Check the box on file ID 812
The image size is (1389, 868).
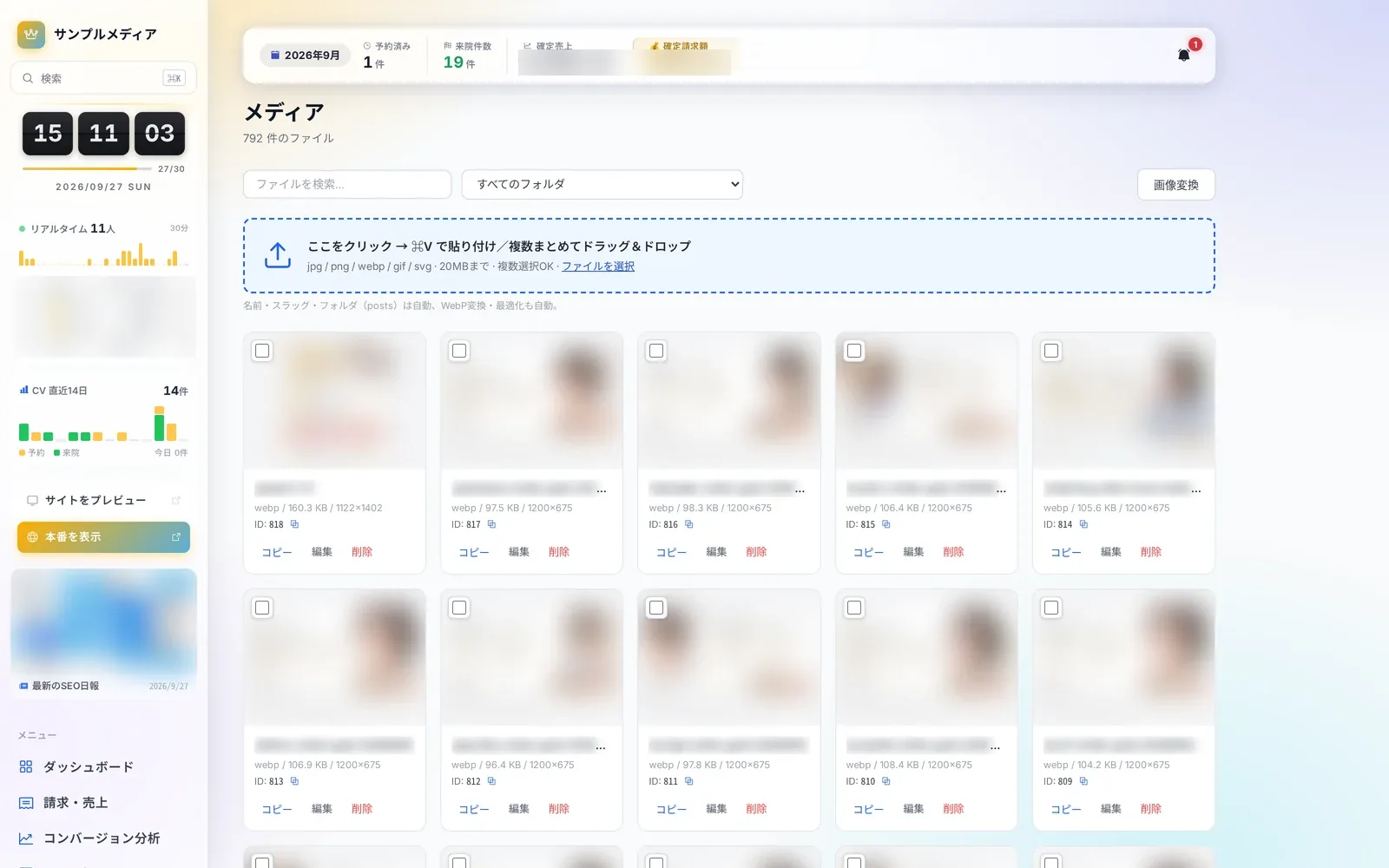point(459,608)
